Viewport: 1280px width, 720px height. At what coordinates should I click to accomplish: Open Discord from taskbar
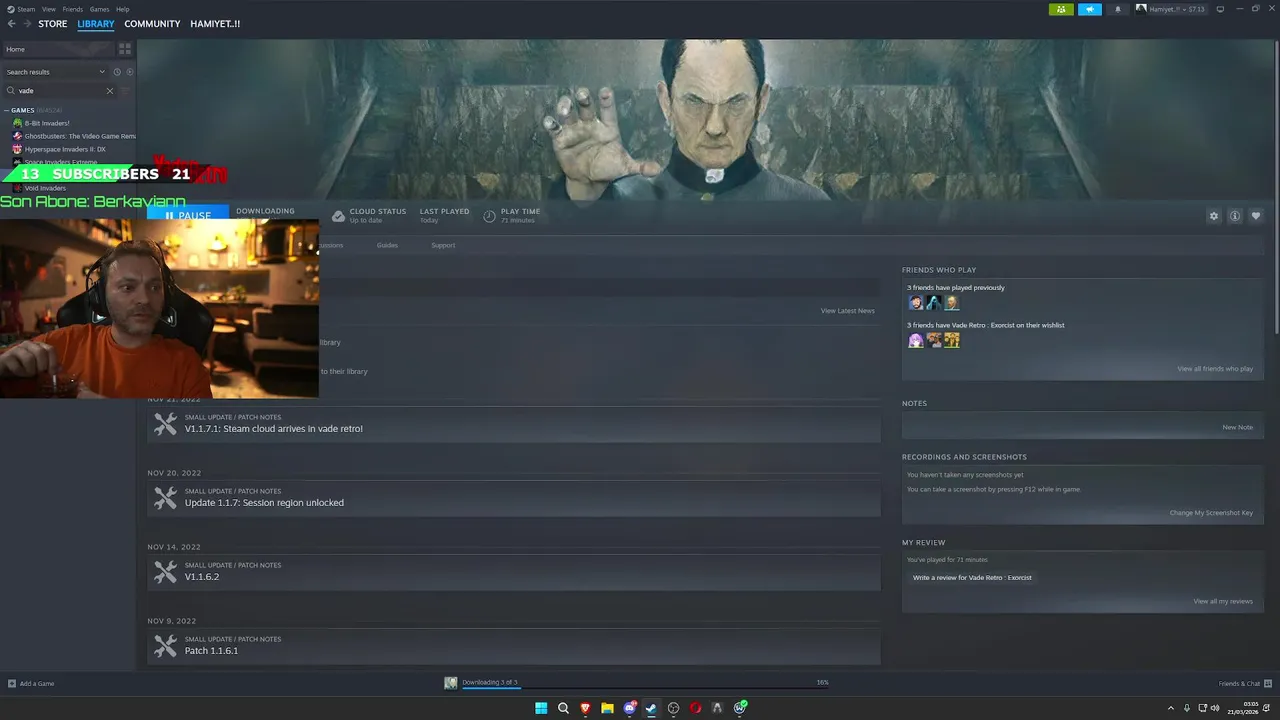point(629,708)
